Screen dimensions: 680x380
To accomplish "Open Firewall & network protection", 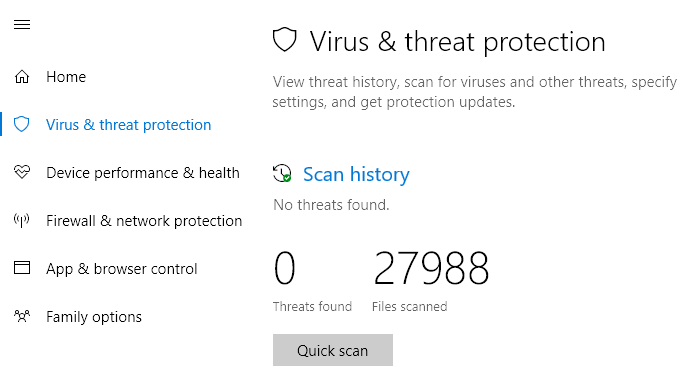I will pyautogui.click(x=144, y=221).
